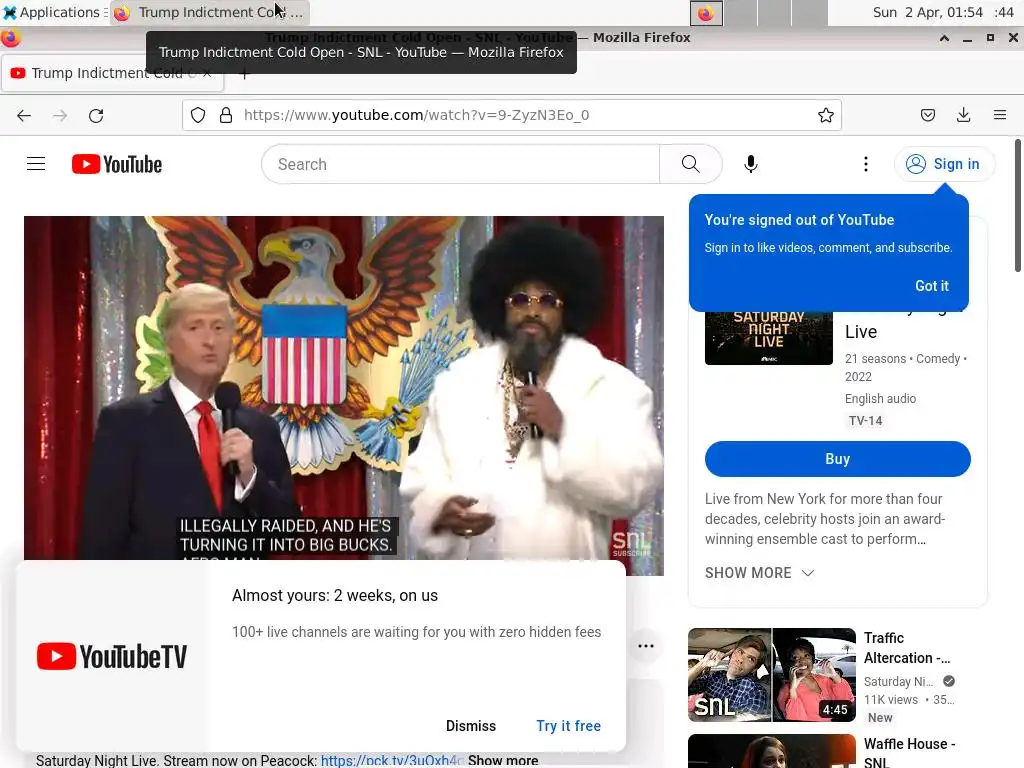1024x768 pixels.
Task: Open YouTube settings three-dot menu
Action: pyautogui.click(x=866, y=164)
